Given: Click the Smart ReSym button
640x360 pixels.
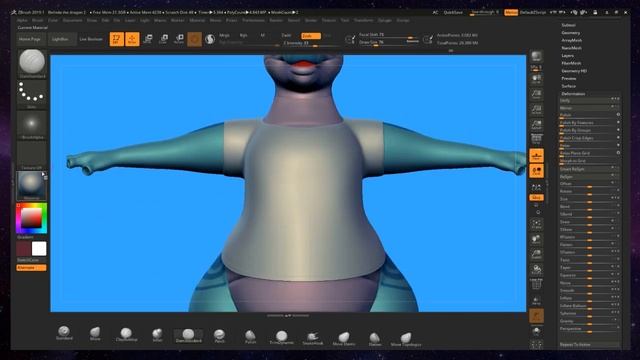Looking at the screenshot, I should pos(589,169).
